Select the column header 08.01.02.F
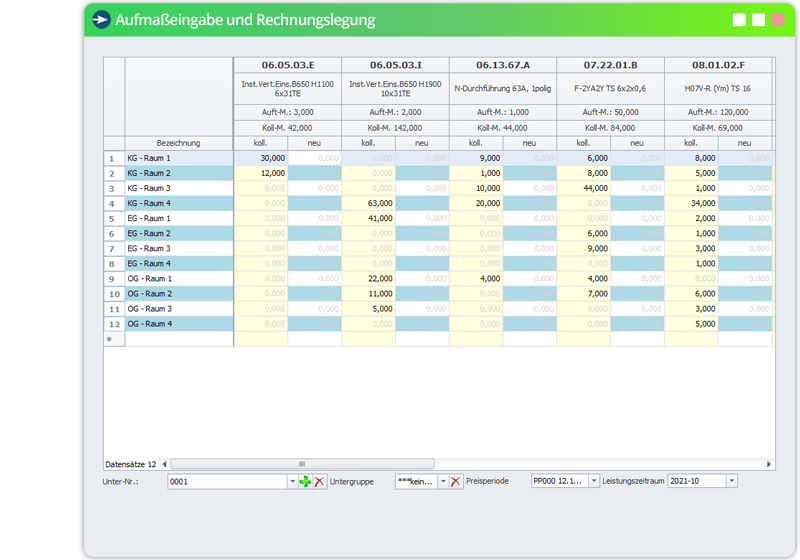 click(x=718, y=65)
